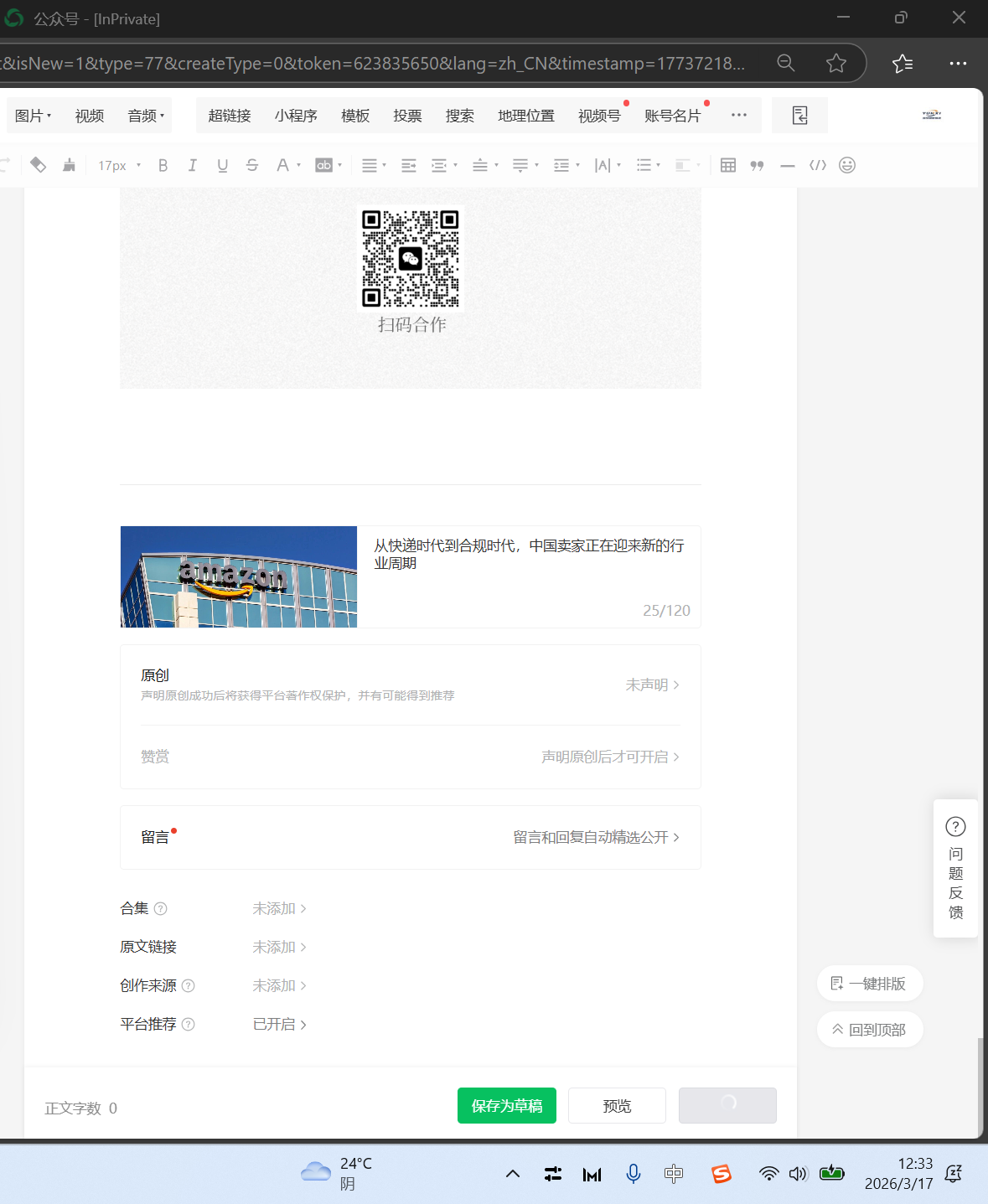The width and height of the screenshot is (988, 1204).
Task: Open the text background highlight color
Action: coord(328,165)
